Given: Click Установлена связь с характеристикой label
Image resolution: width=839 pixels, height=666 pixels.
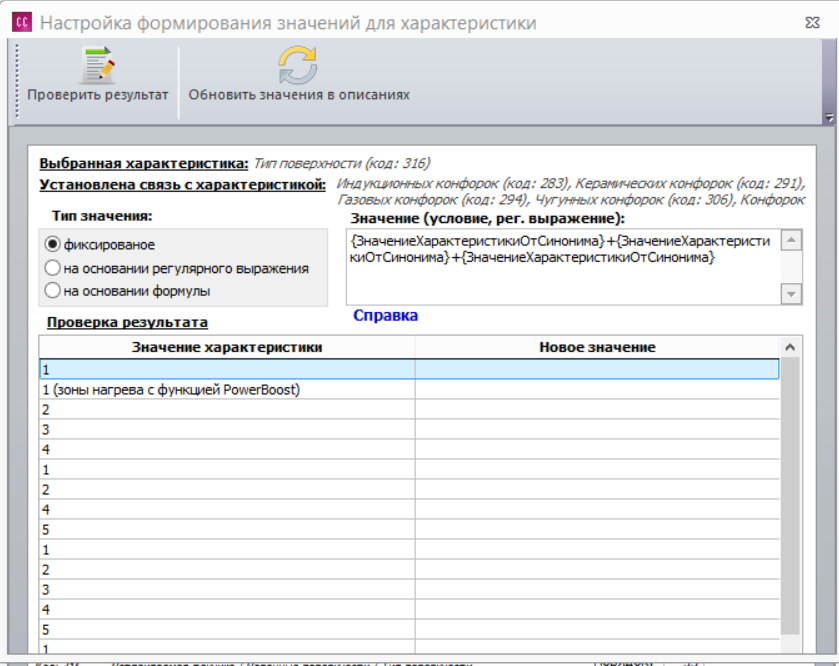Looking at the screenshot, I should coord(182,185).
